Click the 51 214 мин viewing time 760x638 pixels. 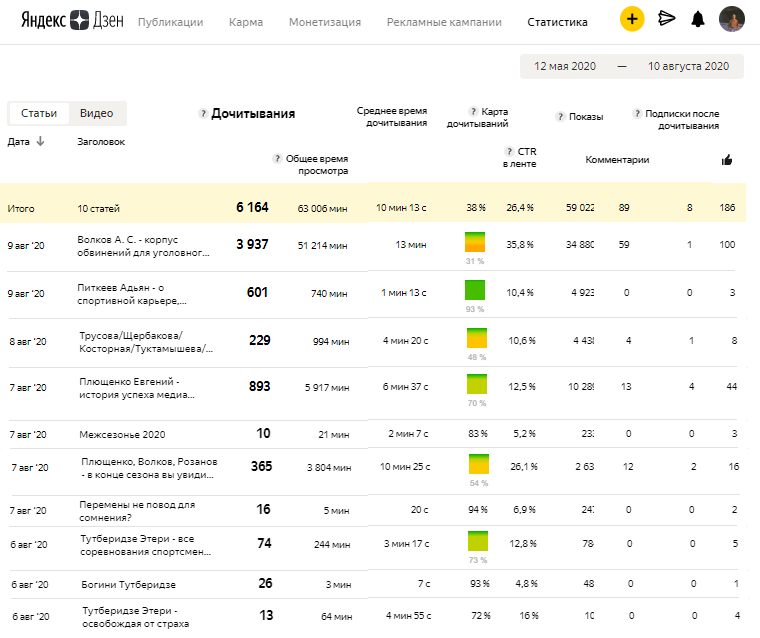coord(322,246)
